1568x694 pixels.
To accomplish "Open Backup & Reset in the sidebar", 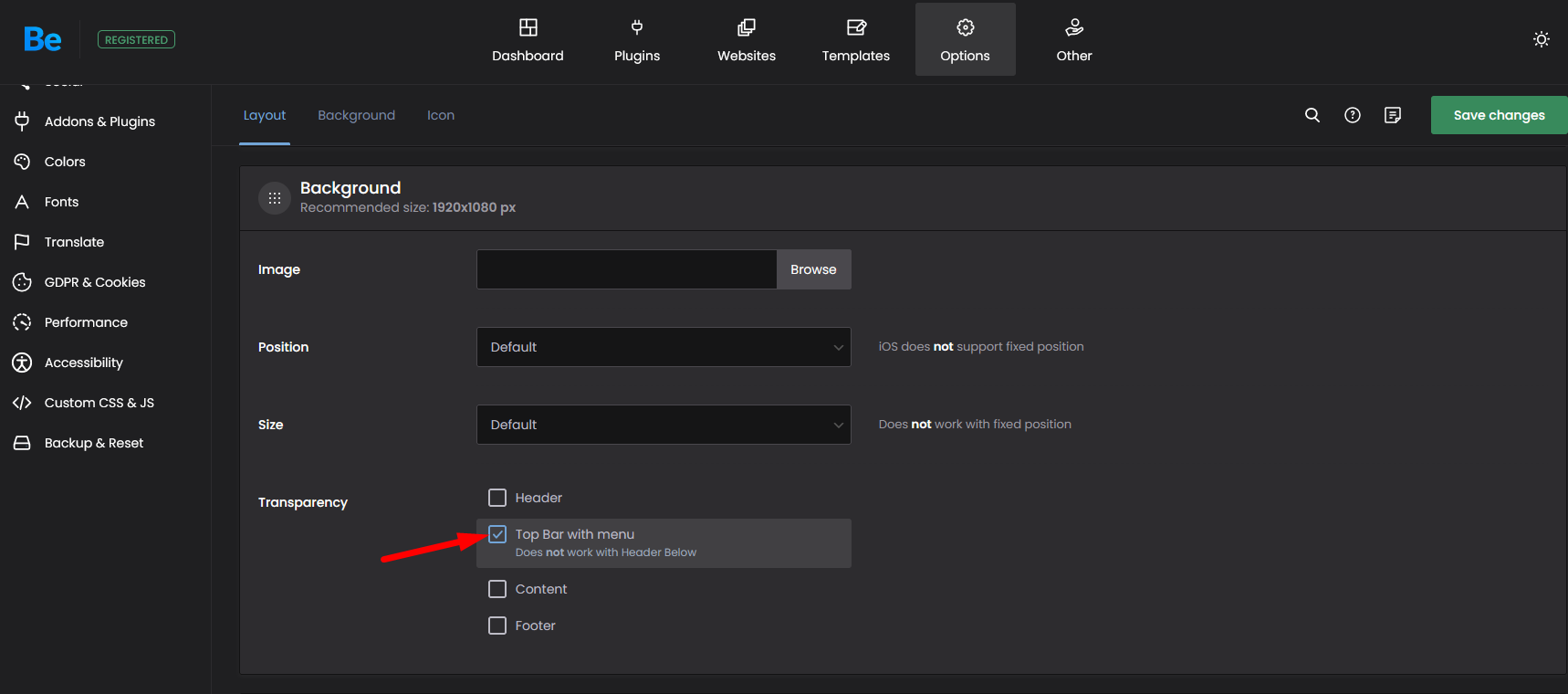I will 94,443.
